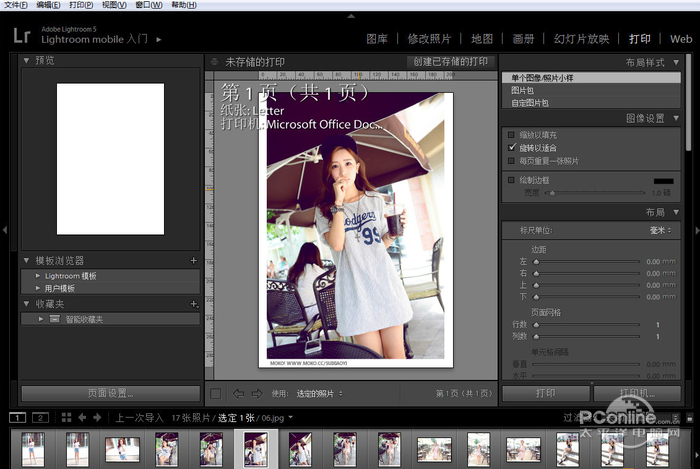
Task: Uncheck the 旋转以适合 option
Action: pyautogui.click(x=513, y=147)
